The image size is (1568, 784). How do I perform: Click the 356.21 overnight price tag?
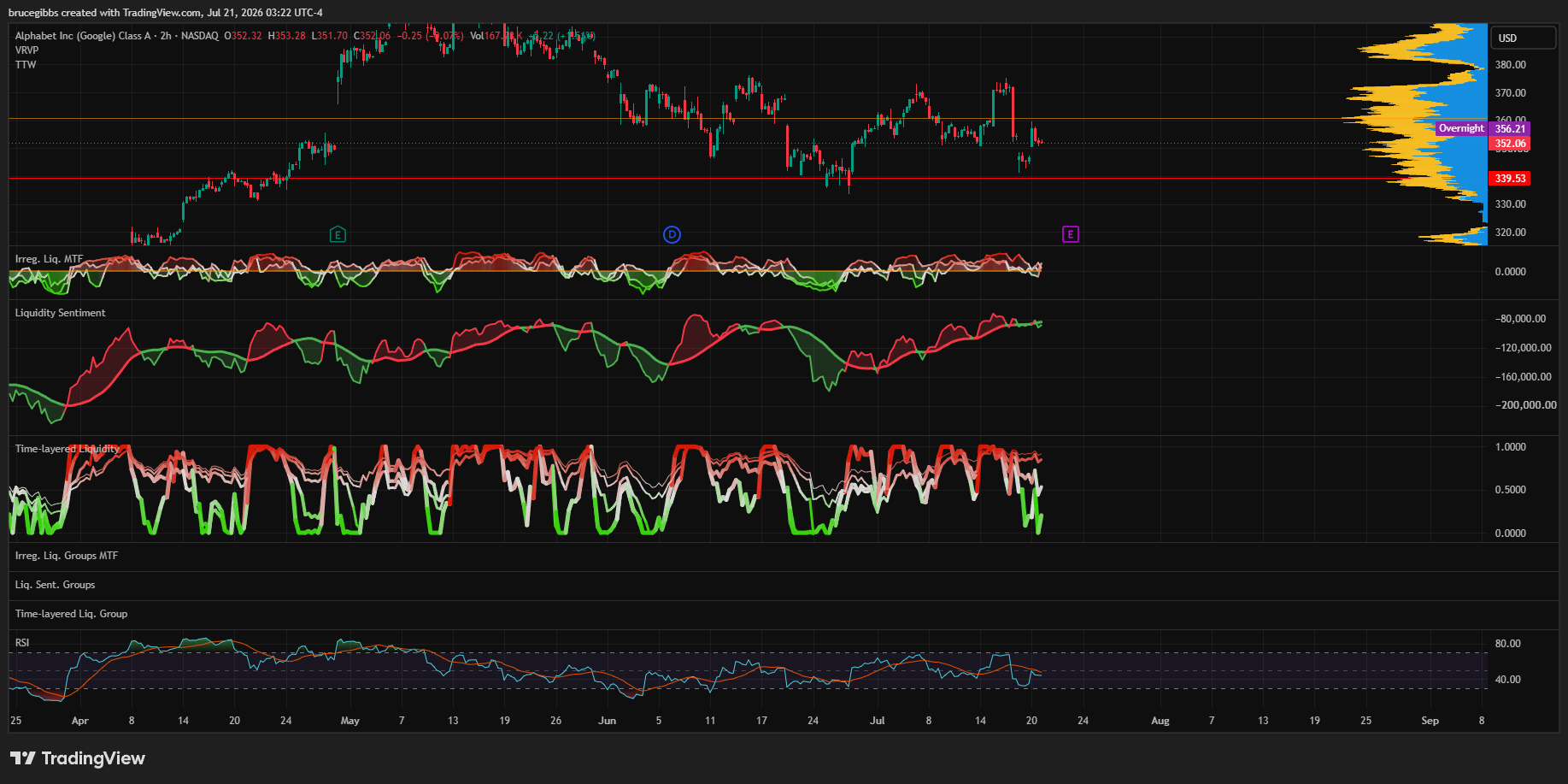coord(1510,128)
